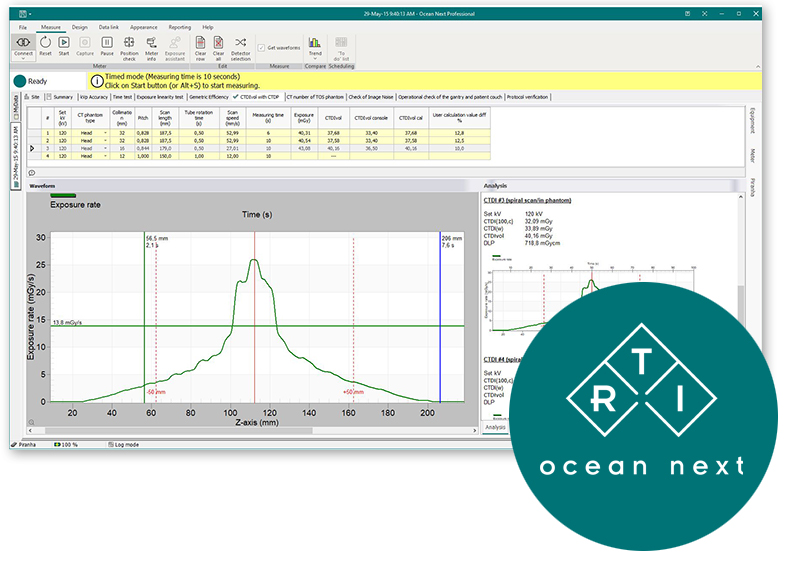Open row 4 CT phantom type dropdown
Image resolution: width=800 pixels, height=564 pixels.
point(106,156)
